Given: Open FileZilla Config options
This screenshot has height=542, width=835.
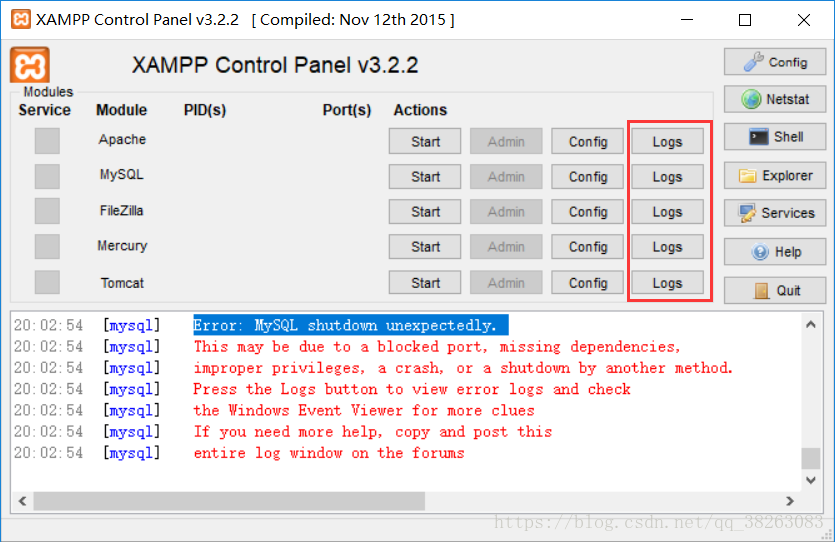Looking at the screenshot, I should [587, 211].
